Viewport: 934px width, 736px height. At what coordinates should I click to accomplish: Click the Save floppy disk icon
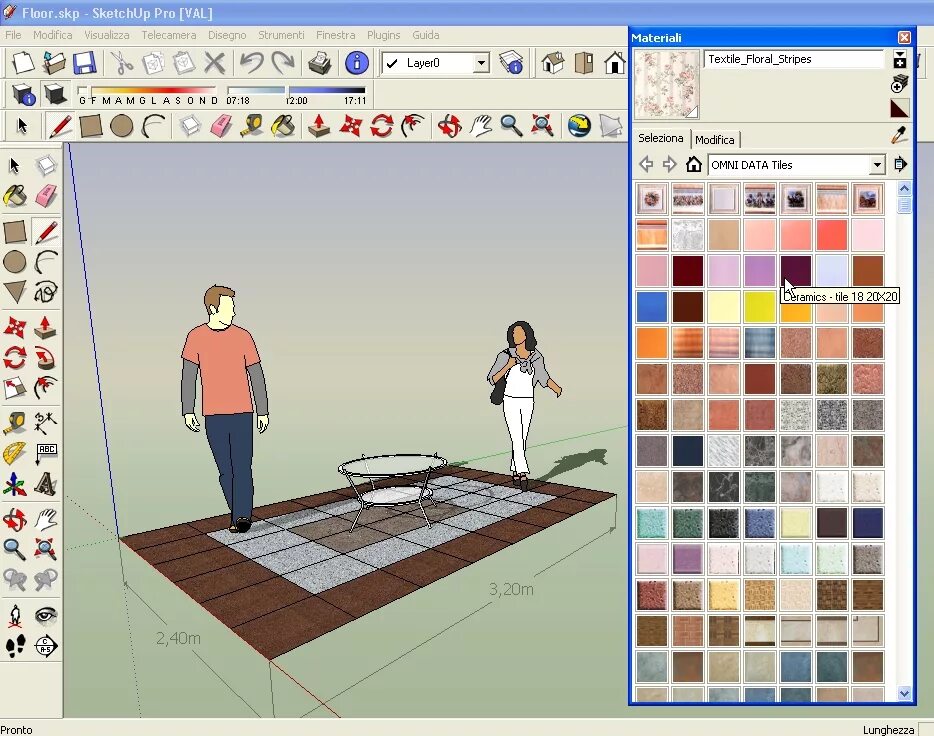coord(84,63)
